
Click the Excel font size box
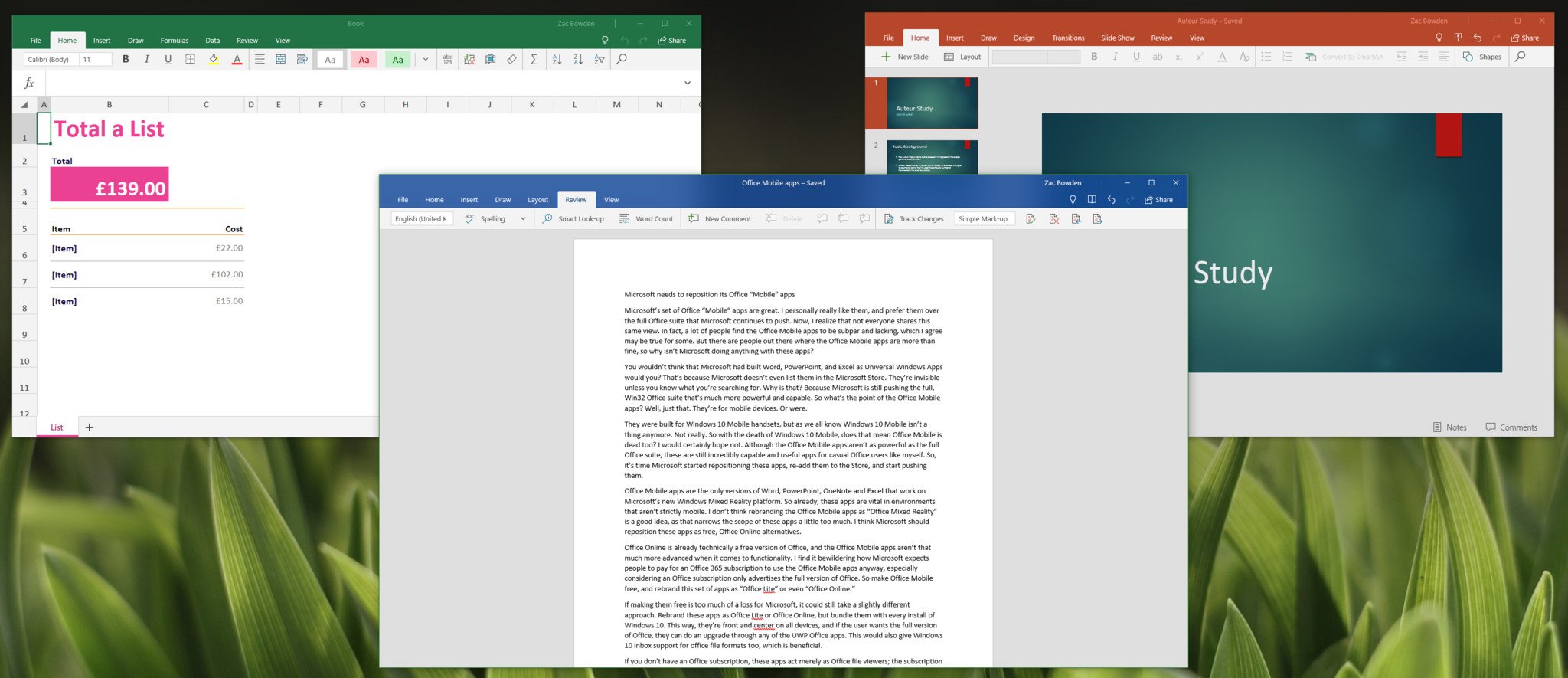96,59
